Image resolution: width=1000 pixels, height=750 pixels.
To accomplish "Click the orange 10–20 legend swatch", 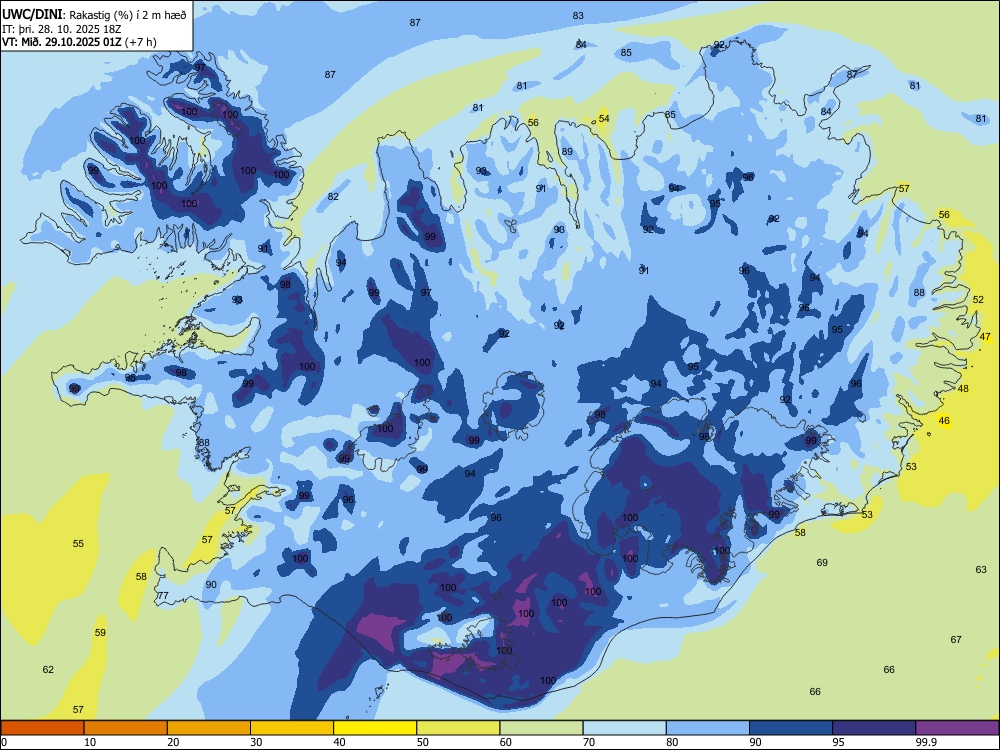I will (126, 728).
